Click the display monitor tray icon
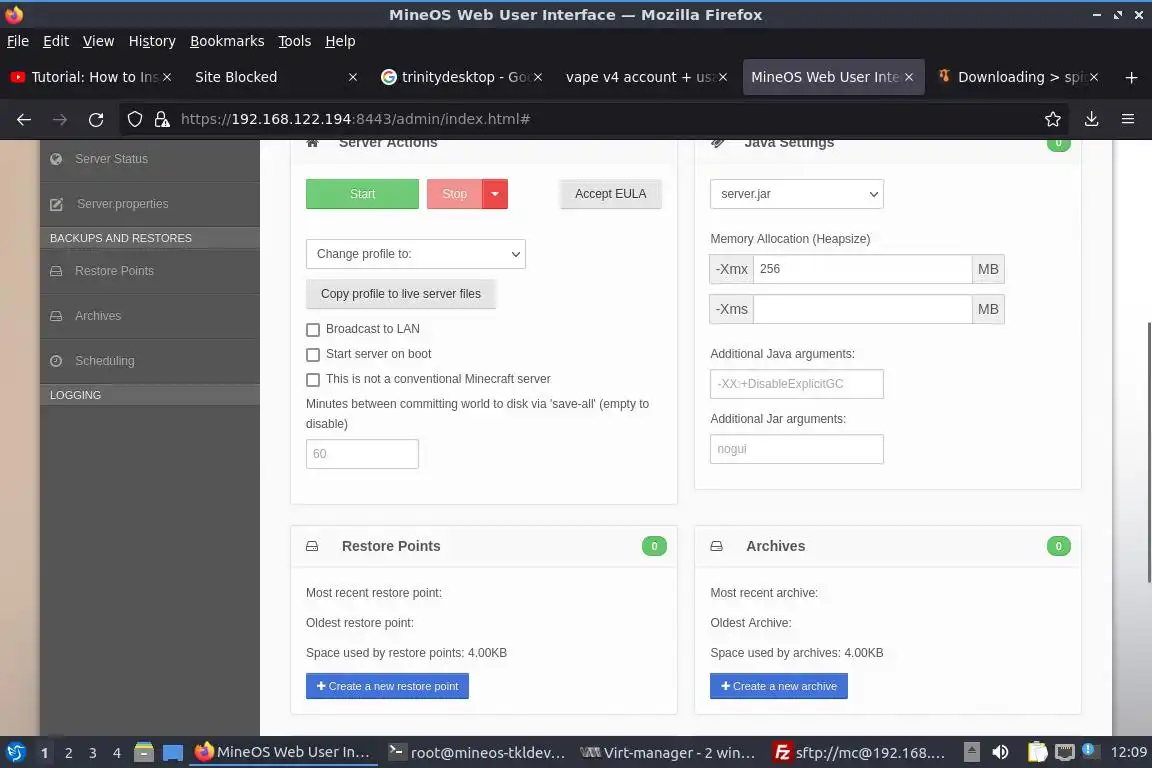Viewport: 1152px width, 768px height. coord(1065,753)
